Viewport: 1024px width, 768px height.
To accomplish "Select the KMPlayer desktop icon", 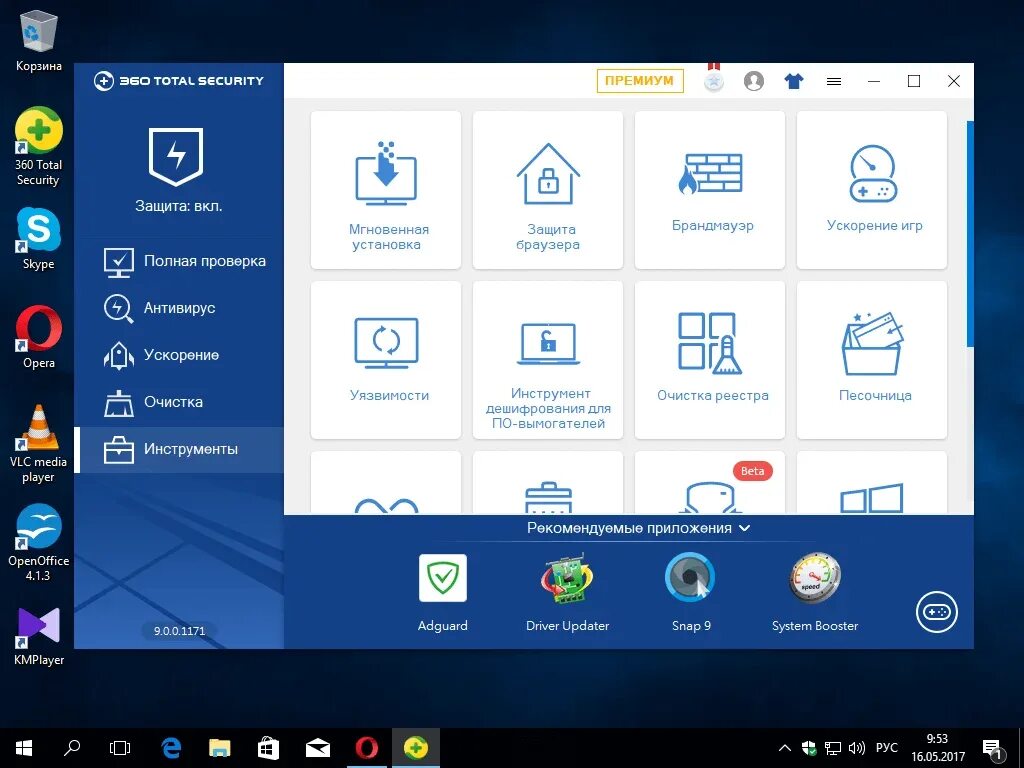I will coord(39,636).
